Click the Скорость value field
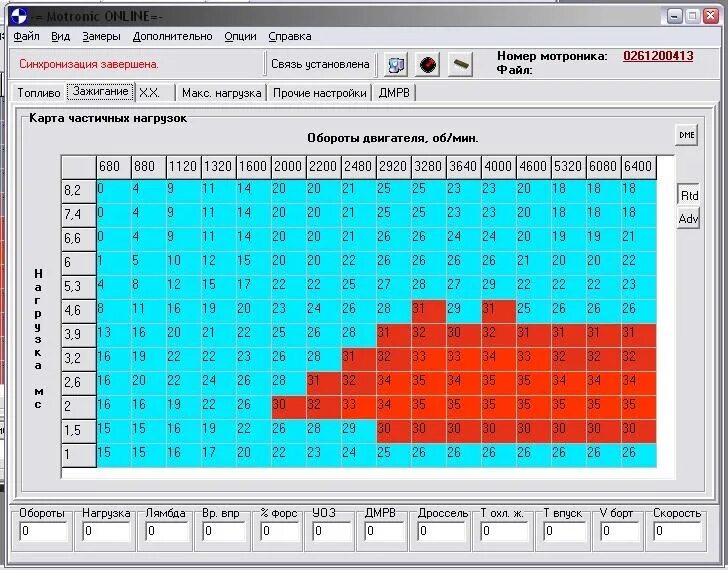 click(677, 531)
